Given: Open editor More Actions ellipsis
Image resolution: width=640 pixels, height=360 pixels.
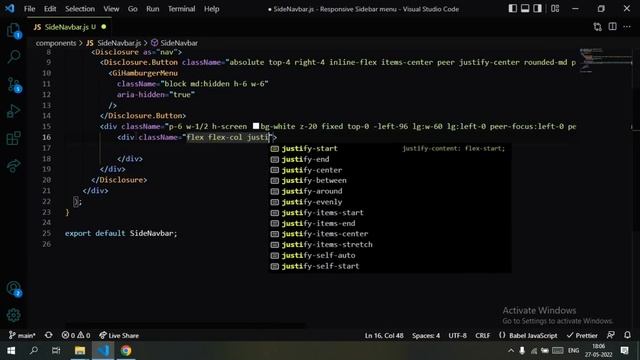Looking at the screenshot, I should (x=627, y=27).
